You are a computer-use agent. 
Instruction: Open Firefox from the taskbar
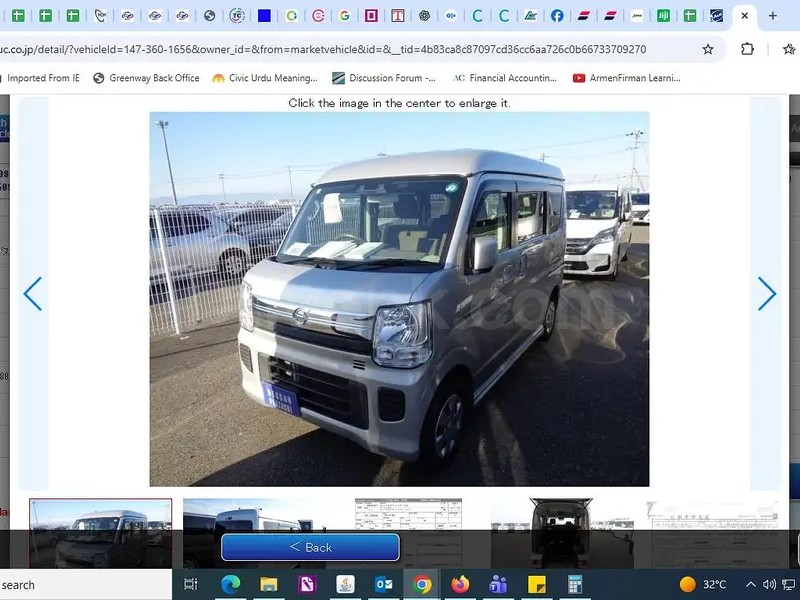point(460,584)
